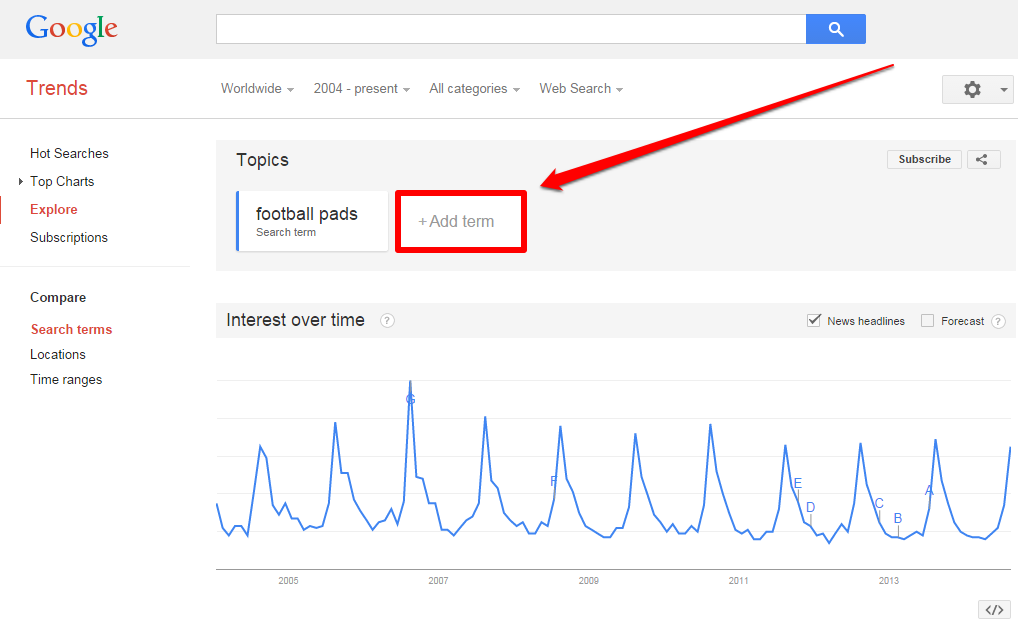Click the Add term box
This screenshot has width=1018, height=624.
461,221
